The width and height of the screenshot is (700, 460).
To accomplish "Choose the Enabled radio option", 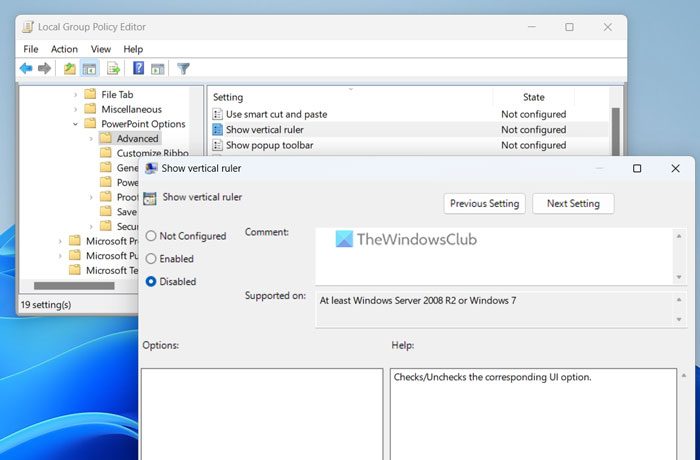I will coord(151,259).
